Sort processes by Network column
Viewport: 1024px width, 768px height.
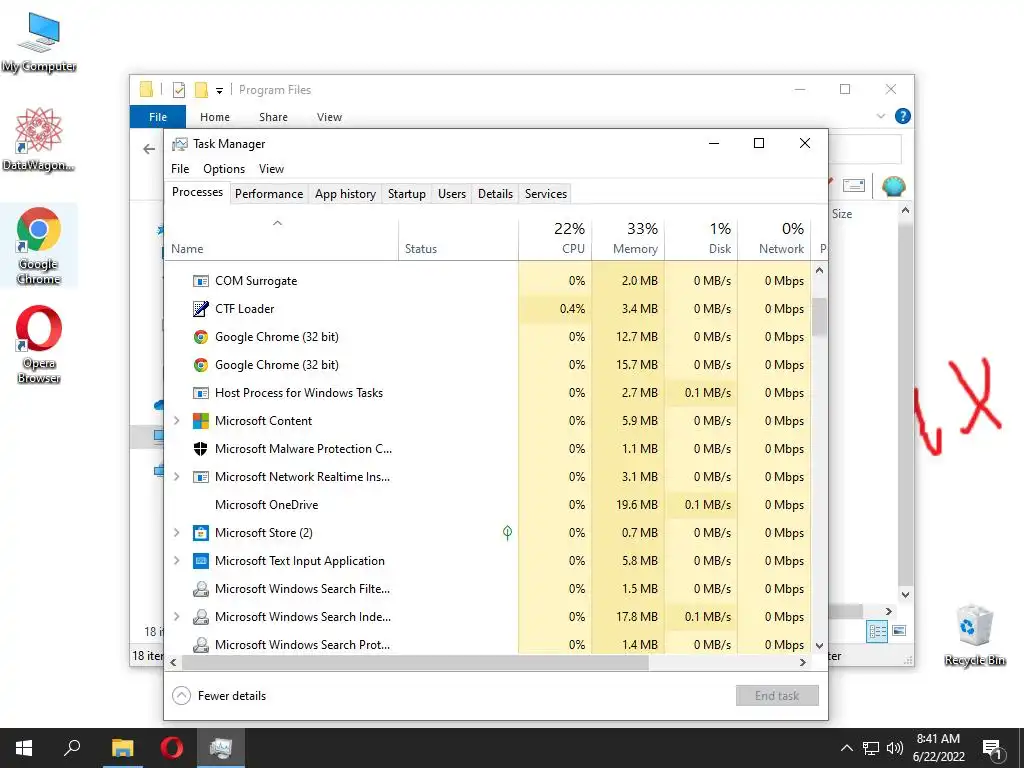(x=775, y=238)
